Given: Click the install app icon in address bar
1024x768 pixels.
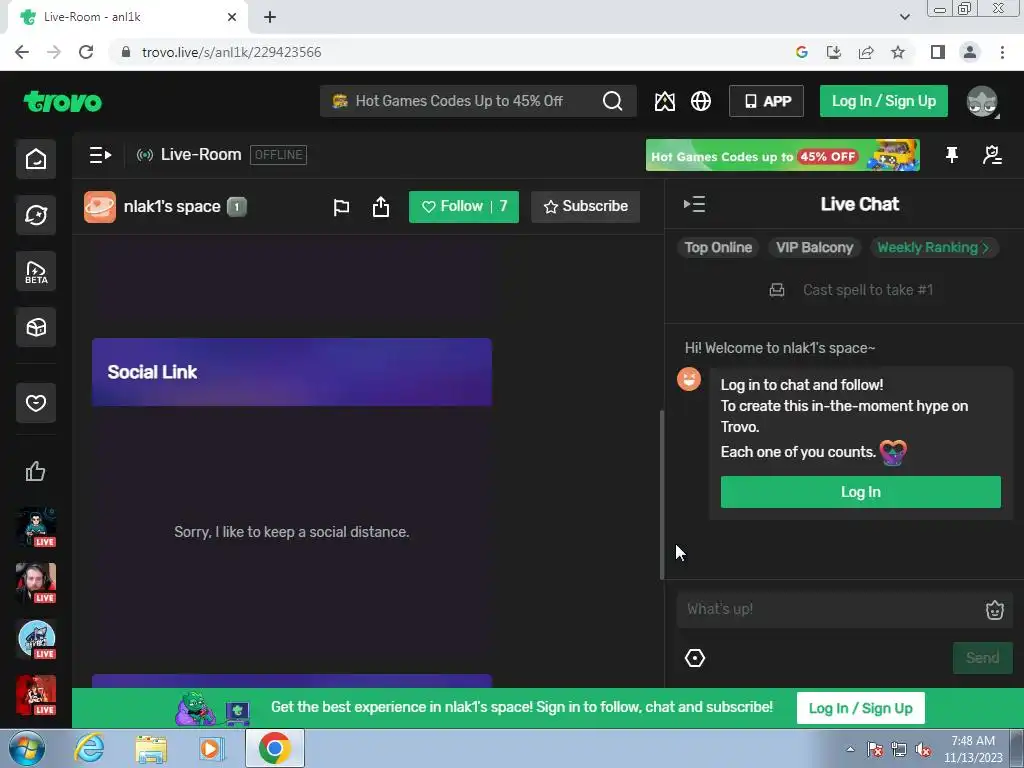Looking at the screenshot, I should coord(834,52).
